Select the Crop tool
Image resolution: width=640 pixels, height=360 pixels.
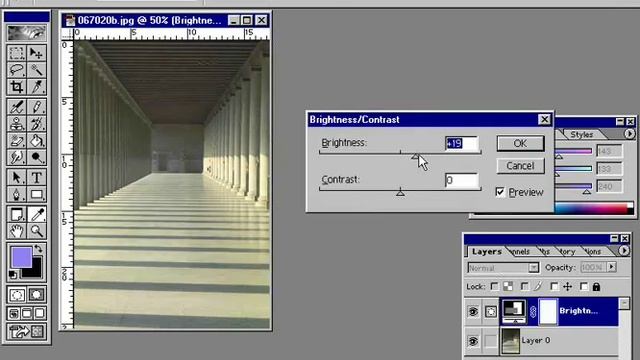coord(17,87)
